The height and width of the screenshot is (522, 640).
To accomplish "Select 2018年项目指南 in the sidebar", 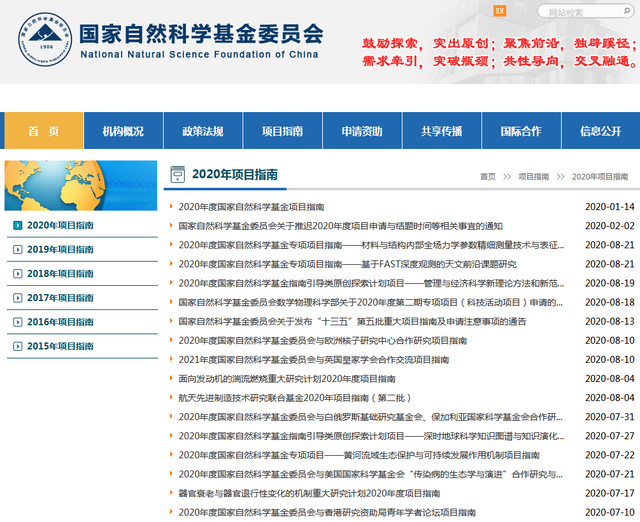I will [60, 273].
